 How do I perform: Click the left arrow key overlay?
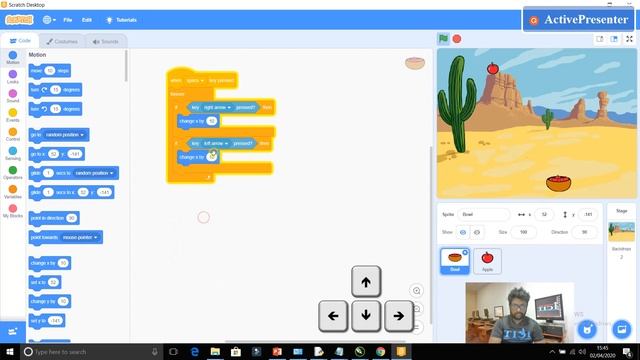pyautogui.click(x=333, y=316)
